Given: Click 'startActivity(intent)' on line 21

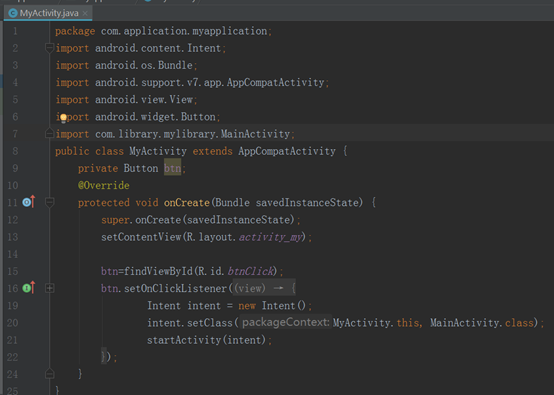Looking at the screenshot, I should (x=207, y=340).
